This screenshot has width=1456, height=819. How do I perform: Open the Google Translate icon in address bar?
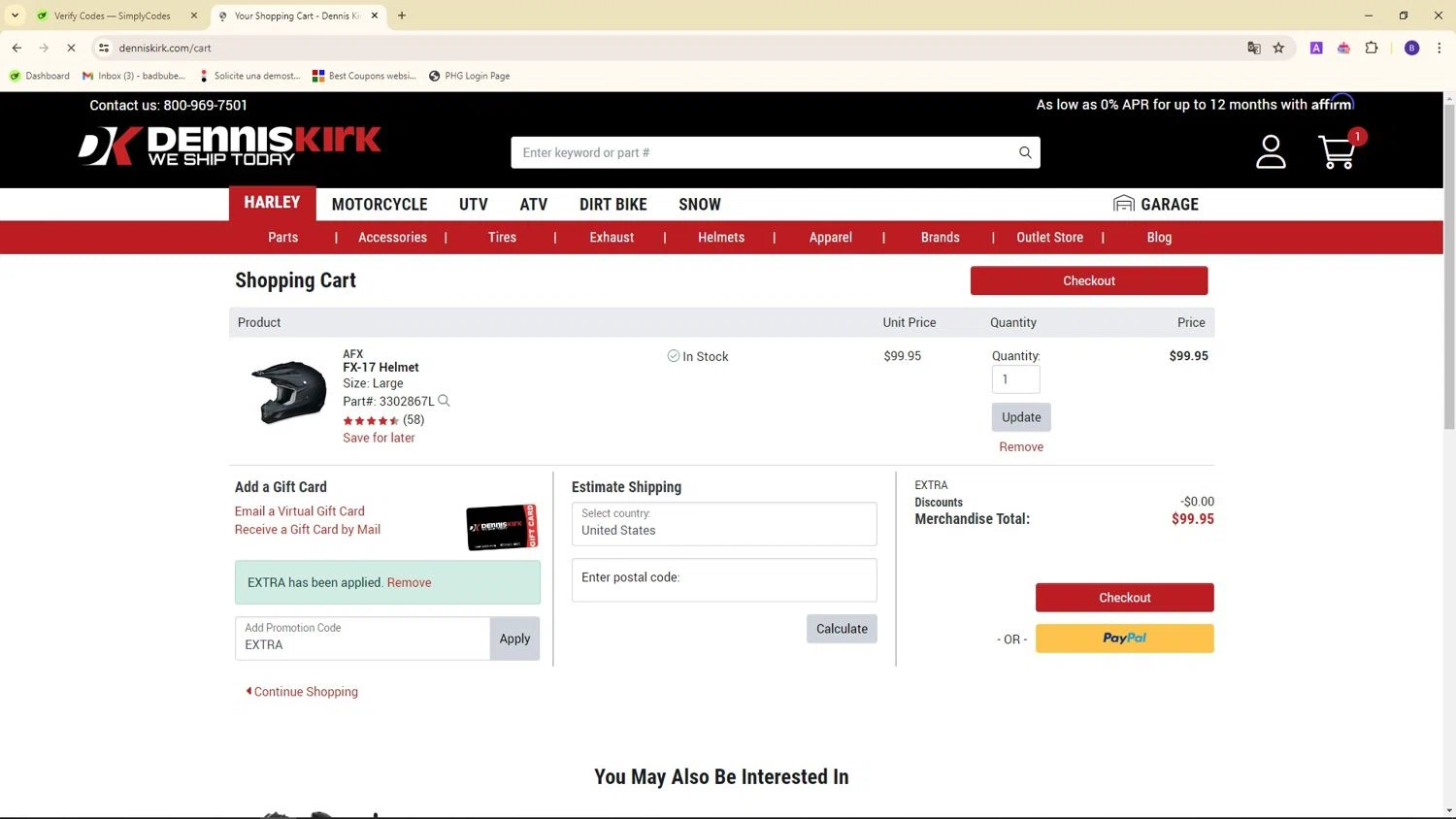point(1254,48)
